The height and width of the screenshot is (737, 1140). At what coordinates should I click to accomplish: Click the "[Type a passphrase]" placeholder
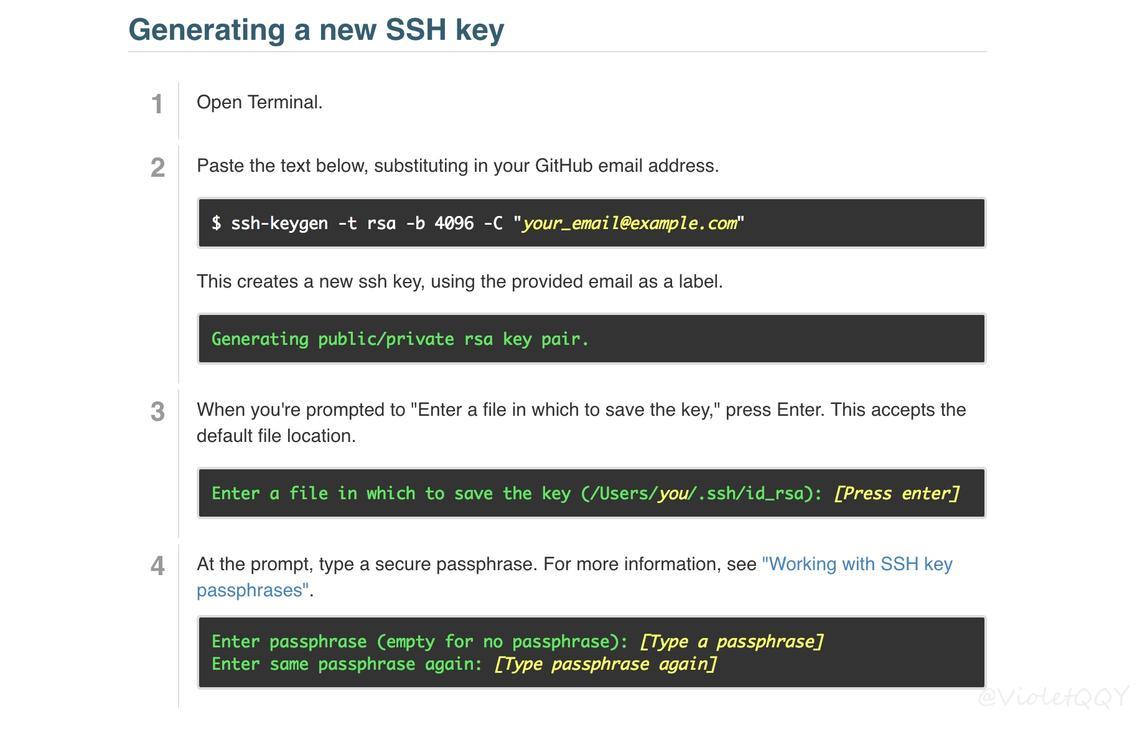pos(731,642)
